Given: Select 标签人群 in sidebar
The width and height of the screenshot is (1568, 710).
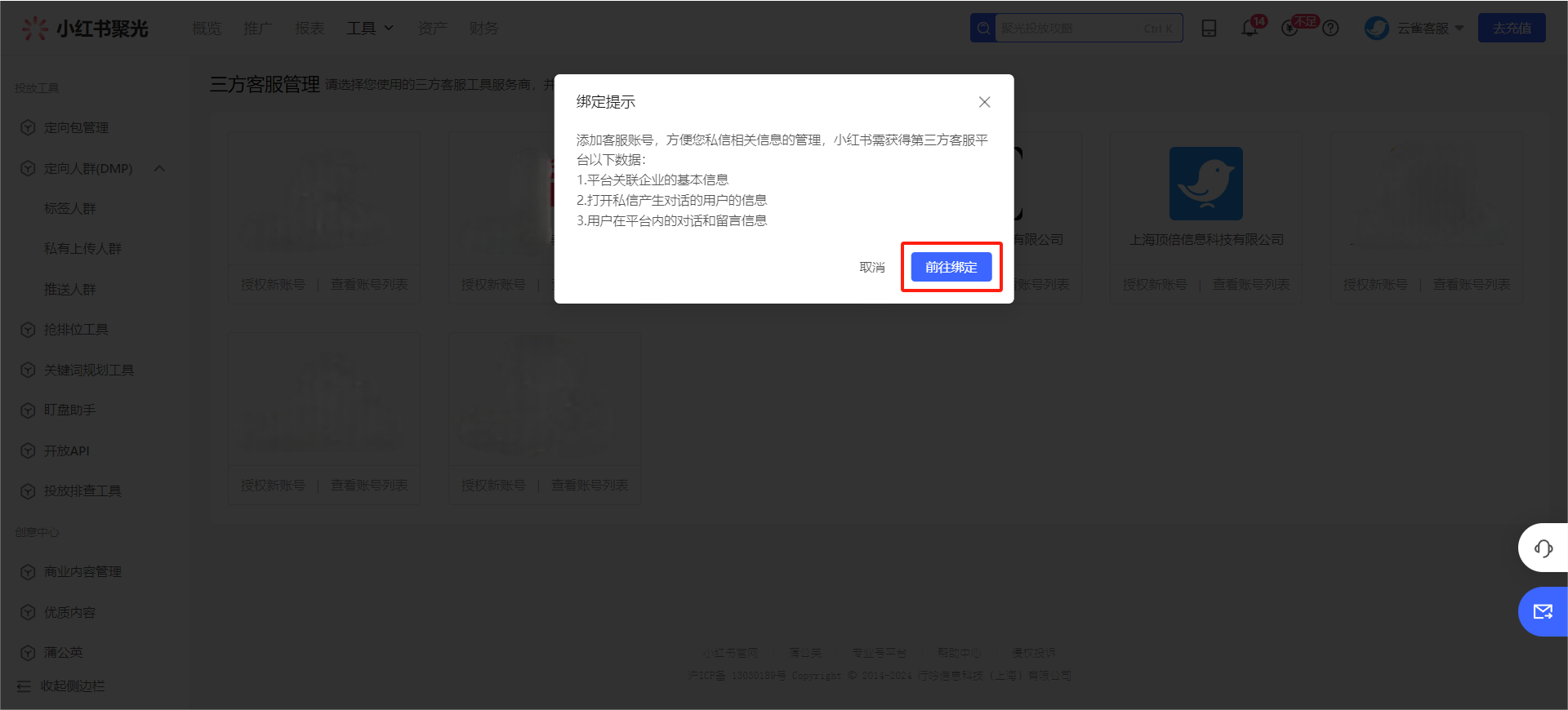Looking at the screenshot, I should click(69, 208).
